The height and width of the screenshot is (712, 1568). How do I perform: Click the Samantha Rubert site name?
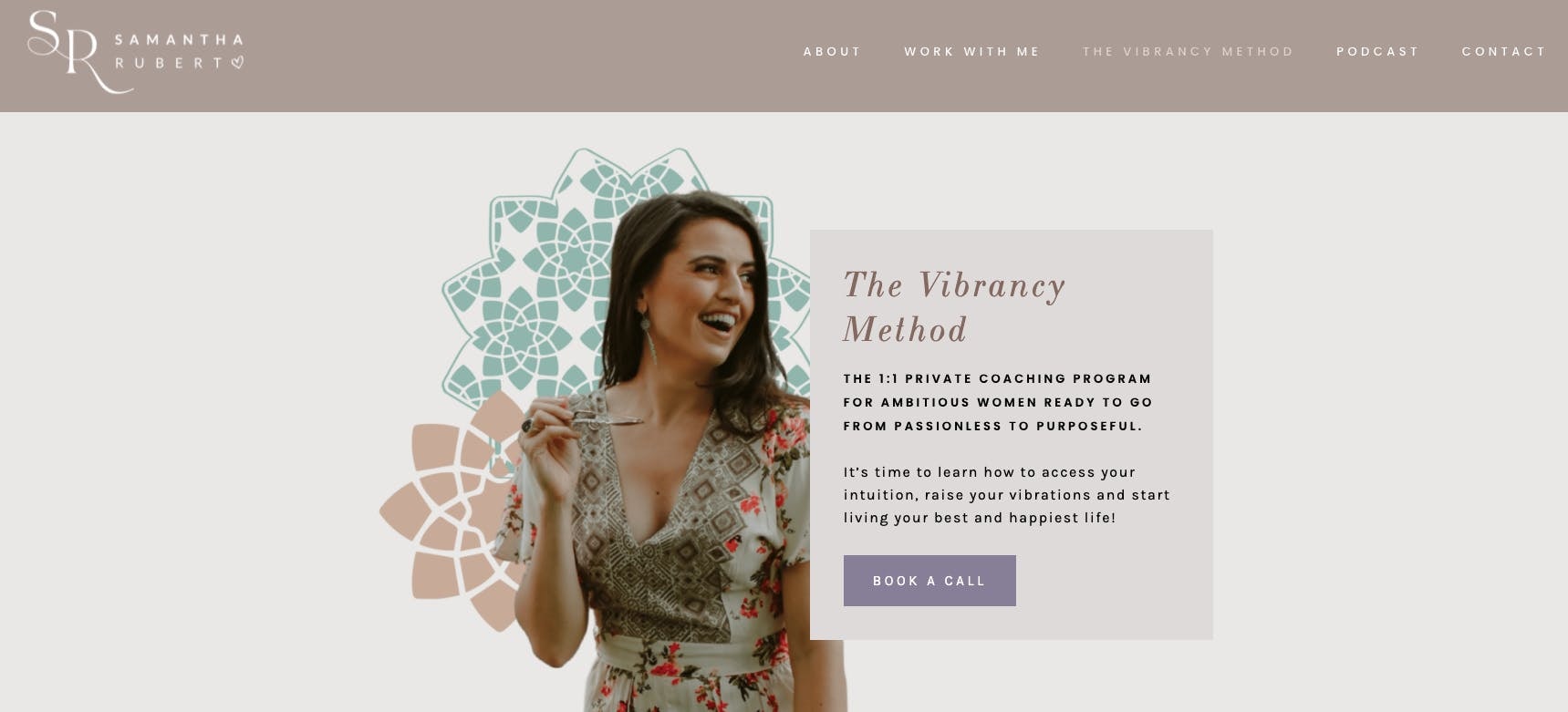click(x=179, y=51)
